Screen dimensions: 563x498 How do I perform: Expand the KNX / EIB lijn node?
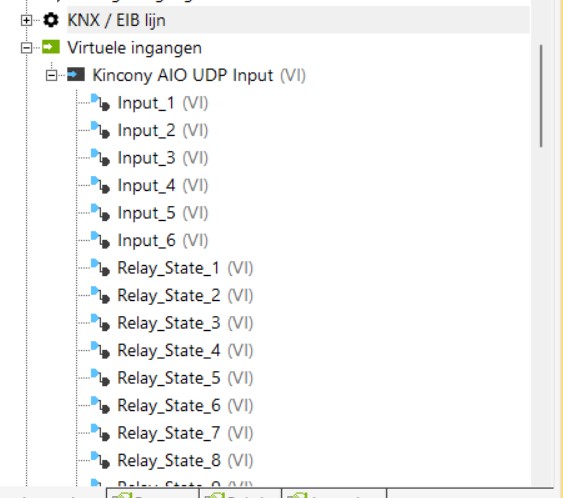[26, 20]
